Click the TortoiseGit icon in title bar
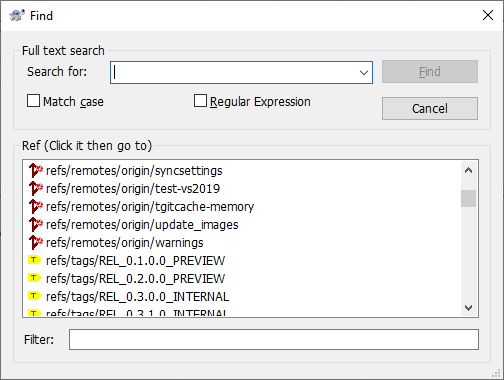 17,15
